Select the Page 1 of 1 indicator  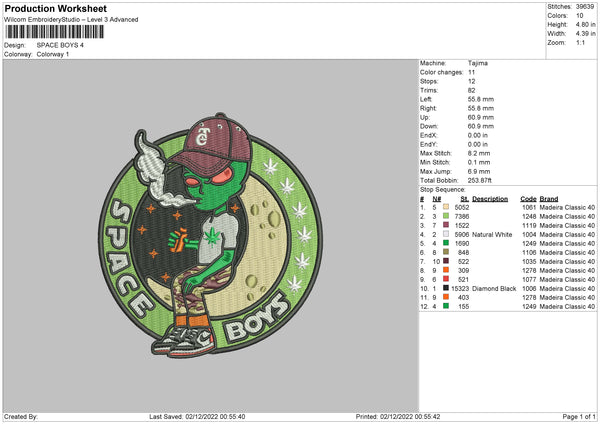coord(579,416)
